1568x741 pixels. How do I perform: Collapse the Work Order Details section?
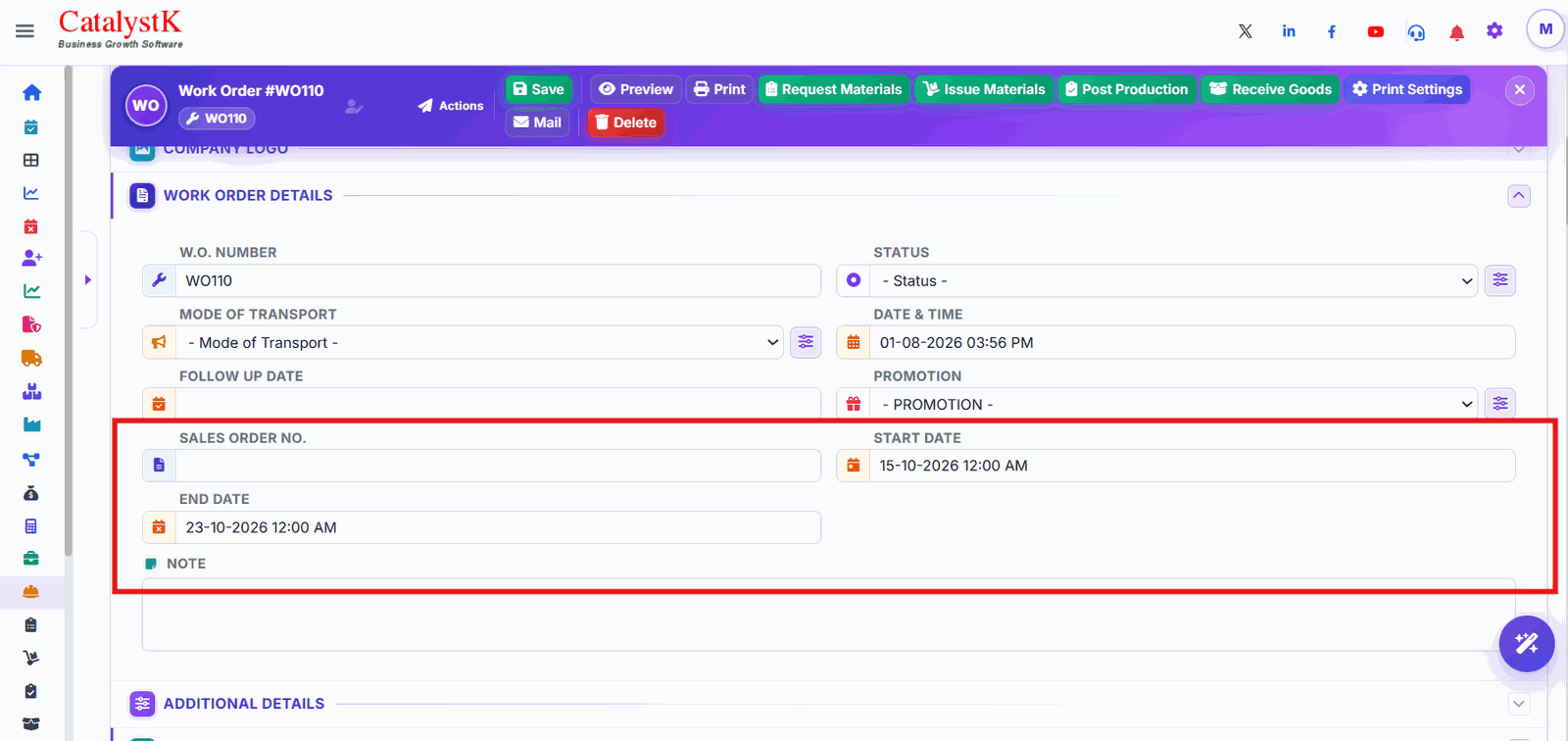[1519, 196]
